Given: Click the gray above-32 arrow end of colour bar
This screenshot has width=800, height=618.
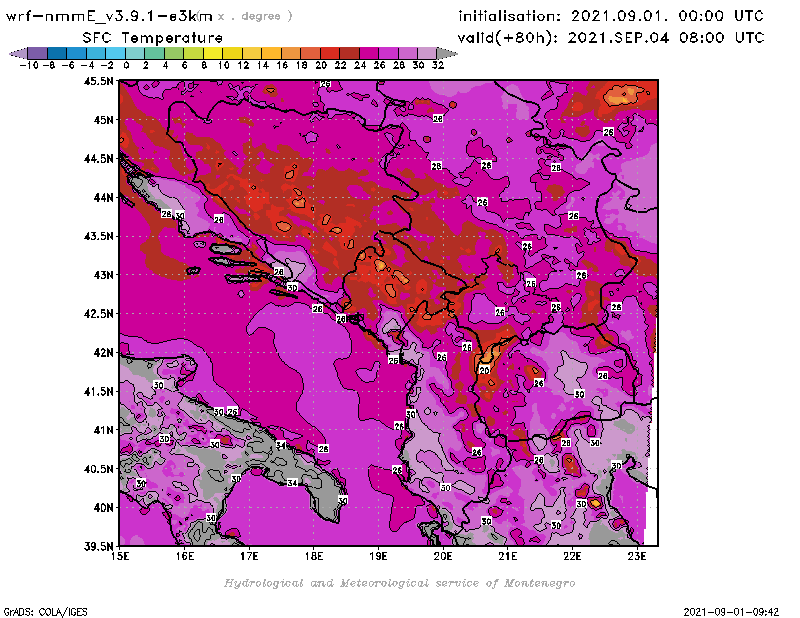Looking at the screenshot, I should click(x=446, y=53).
